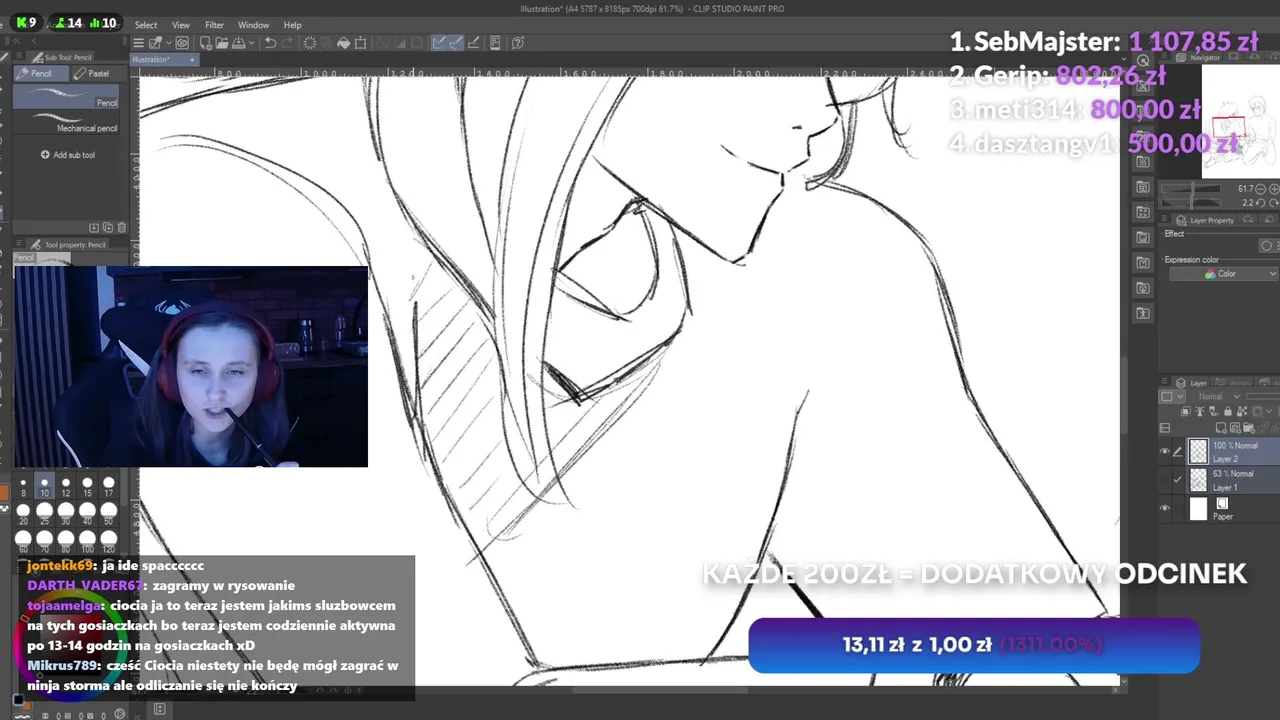
Task: Select brush size 25 preset
Action: tap(44, 515)
